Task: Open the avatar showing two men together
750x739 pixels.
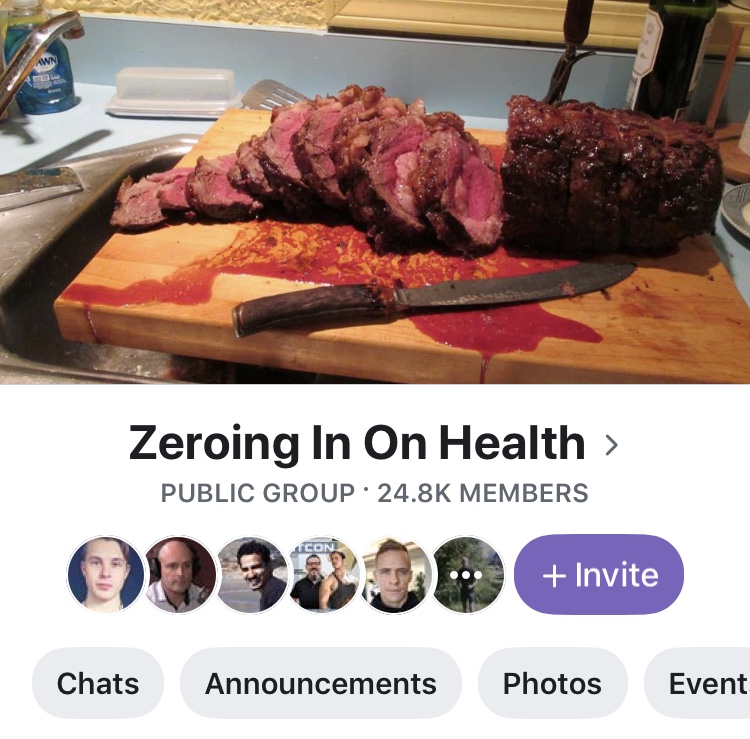Action: 324,574
